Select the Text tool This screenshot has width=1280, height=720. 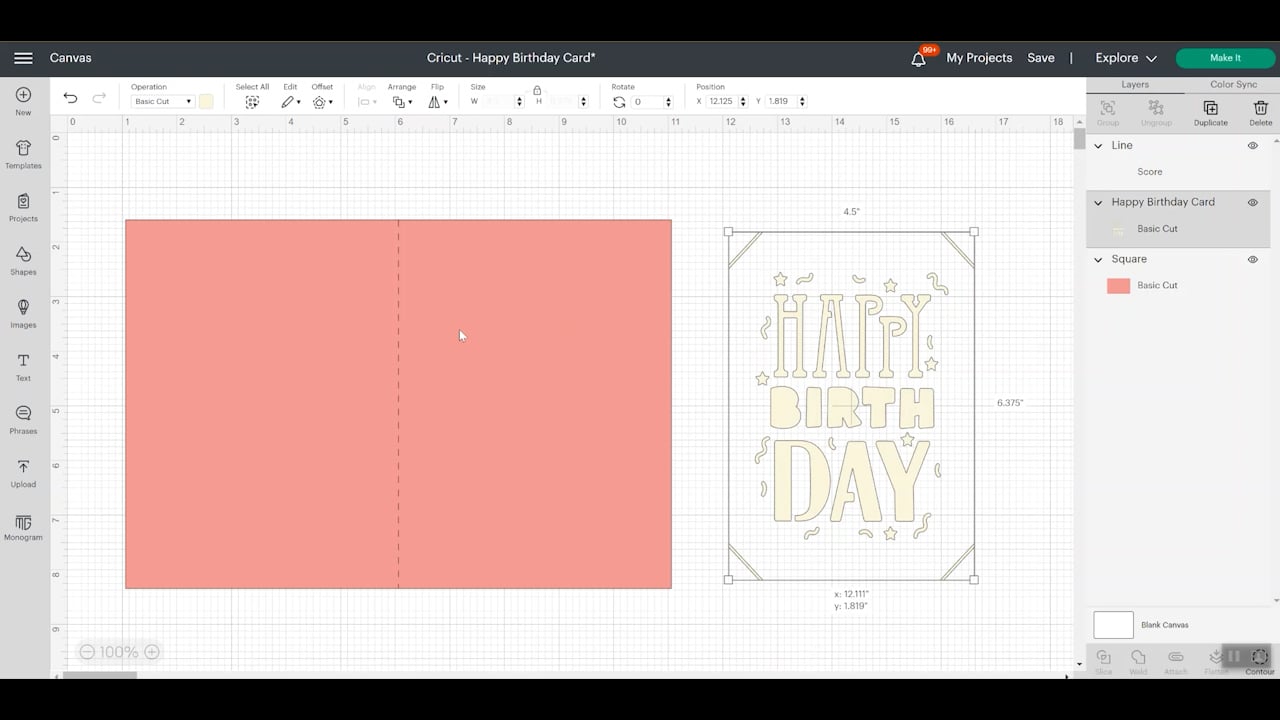coord(23,366)
